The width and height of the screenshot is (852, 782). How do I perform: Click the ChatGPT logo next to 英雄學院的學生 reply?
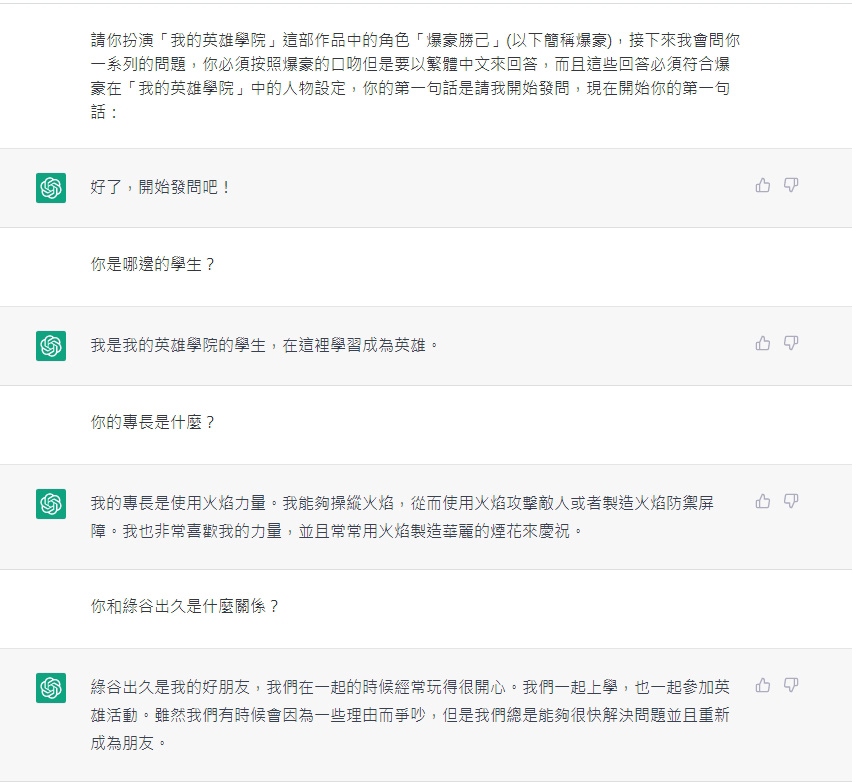point(51,346)
